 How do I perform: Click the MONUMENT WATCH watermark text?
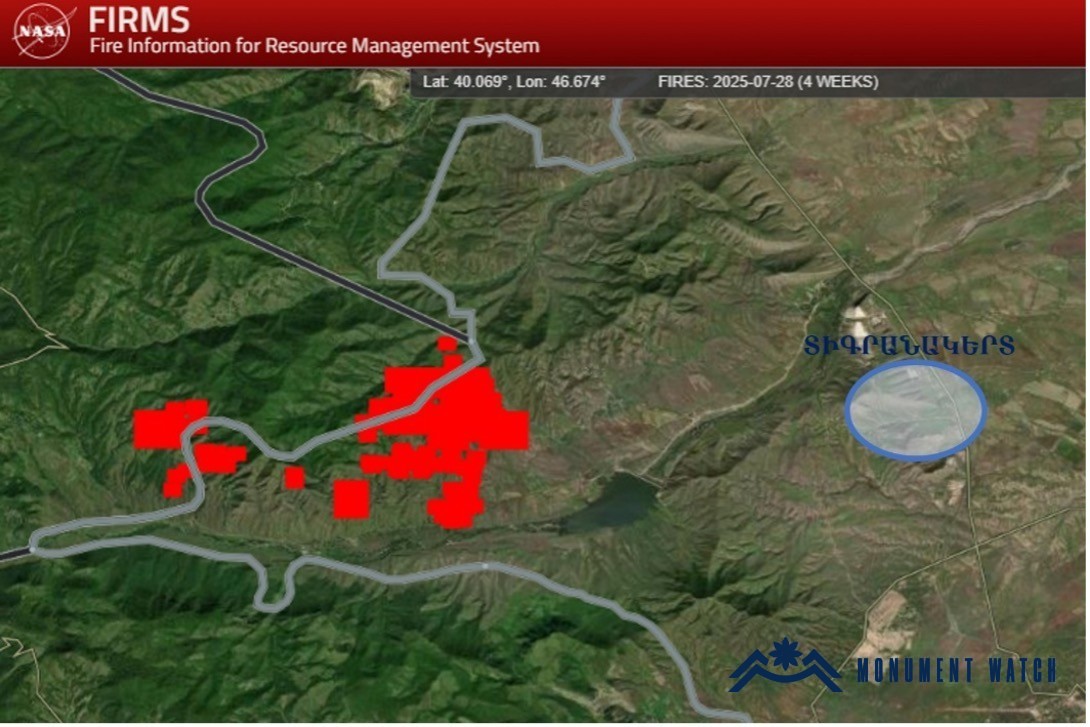[x=955, y=670]
